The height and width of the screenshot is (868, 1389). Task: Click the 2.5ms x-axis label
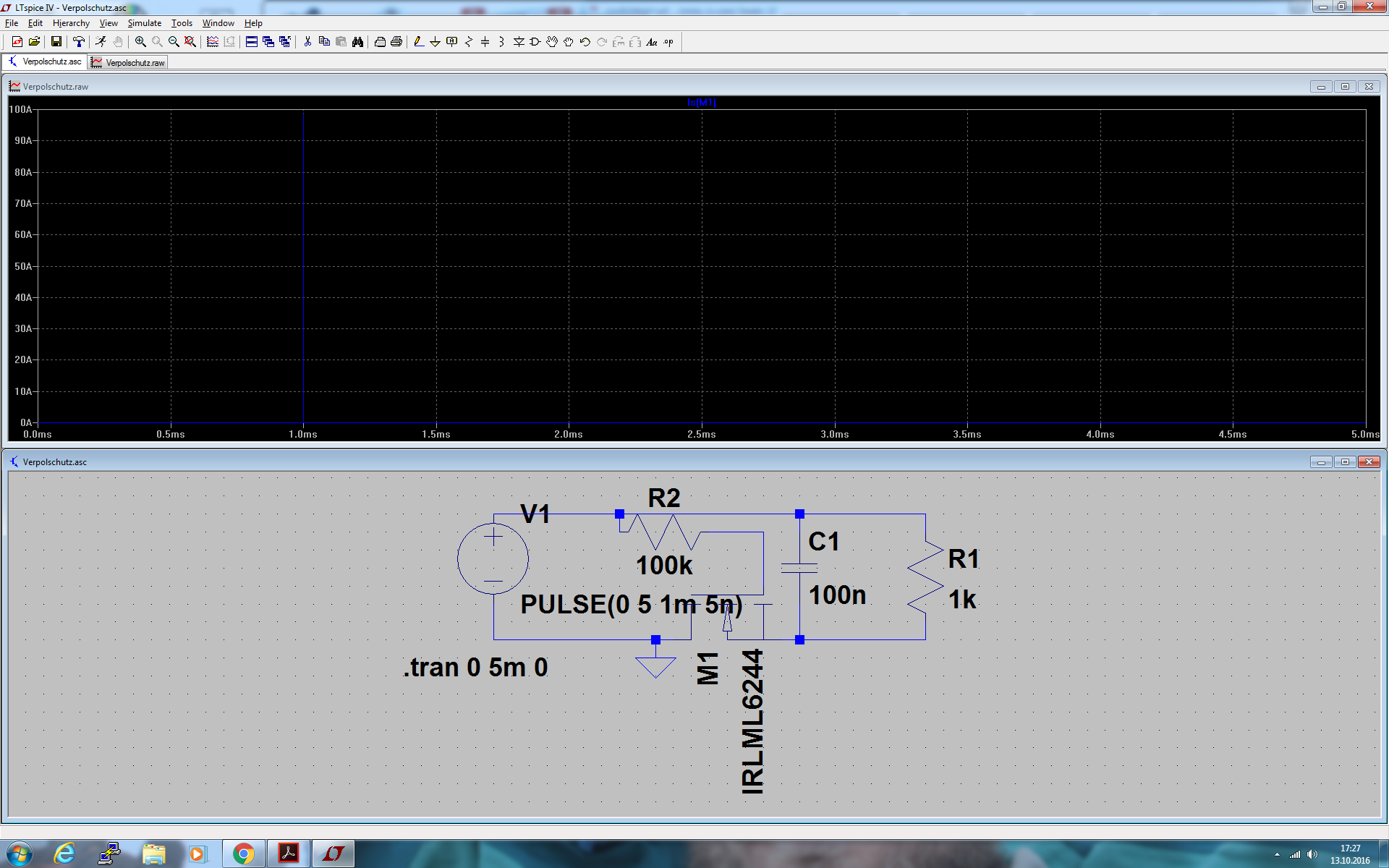(x=702, y=434)
